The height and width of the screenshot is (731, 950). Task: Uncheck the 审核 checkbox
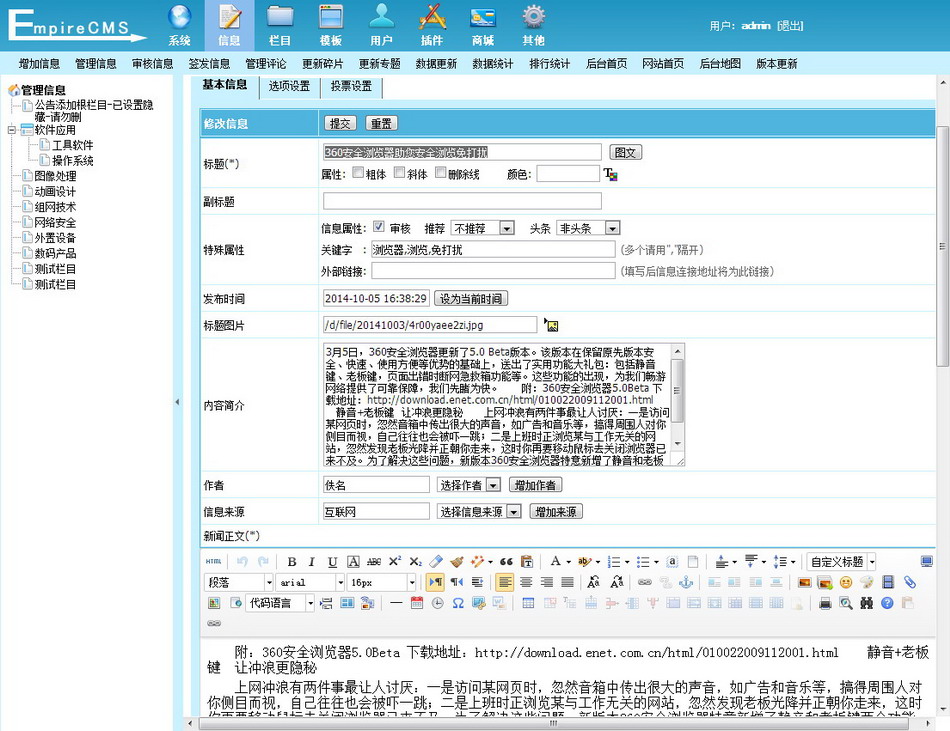coord(379,227)
